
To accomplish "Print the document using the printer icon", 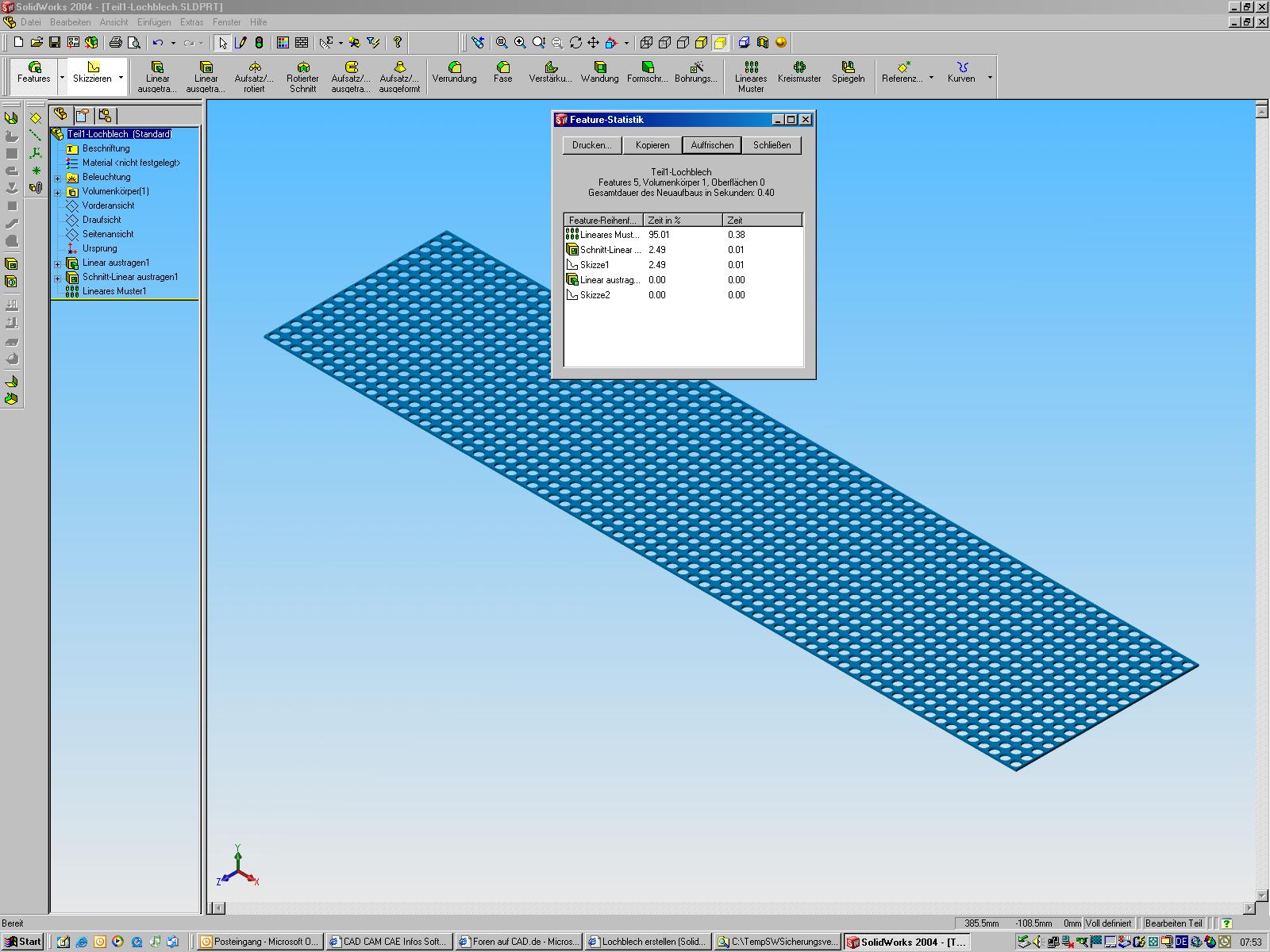I will [116, 43].
